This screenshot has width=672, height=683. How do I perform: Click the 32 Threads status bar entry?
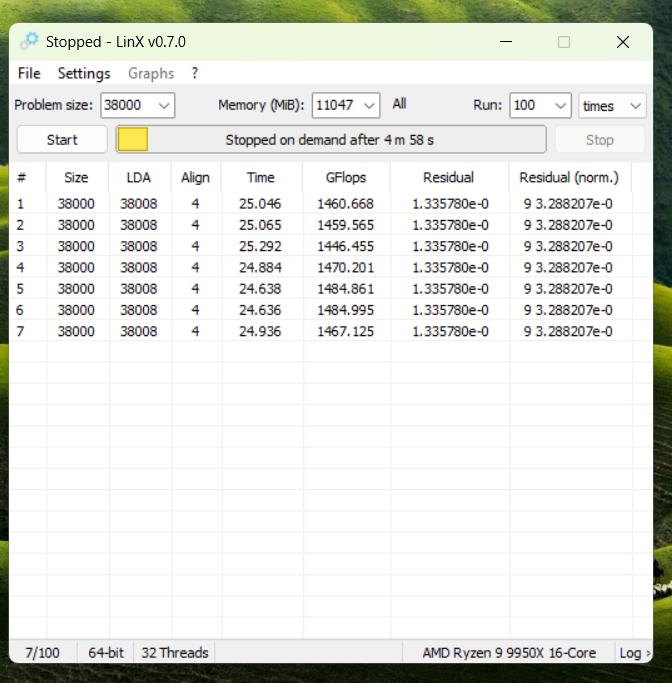(175, 653)
